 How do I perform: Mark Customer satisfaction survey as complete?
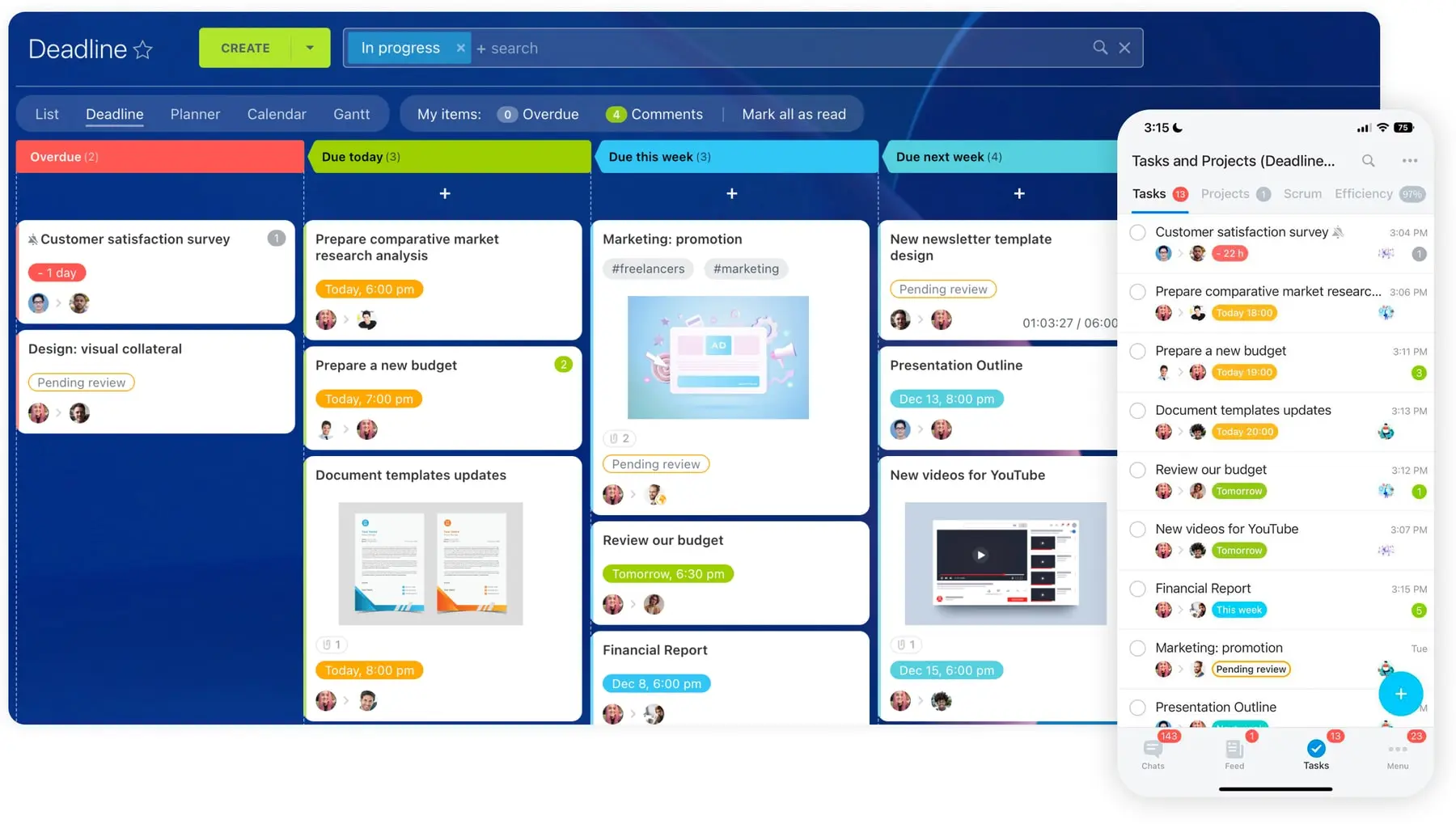coord(1137,232)
